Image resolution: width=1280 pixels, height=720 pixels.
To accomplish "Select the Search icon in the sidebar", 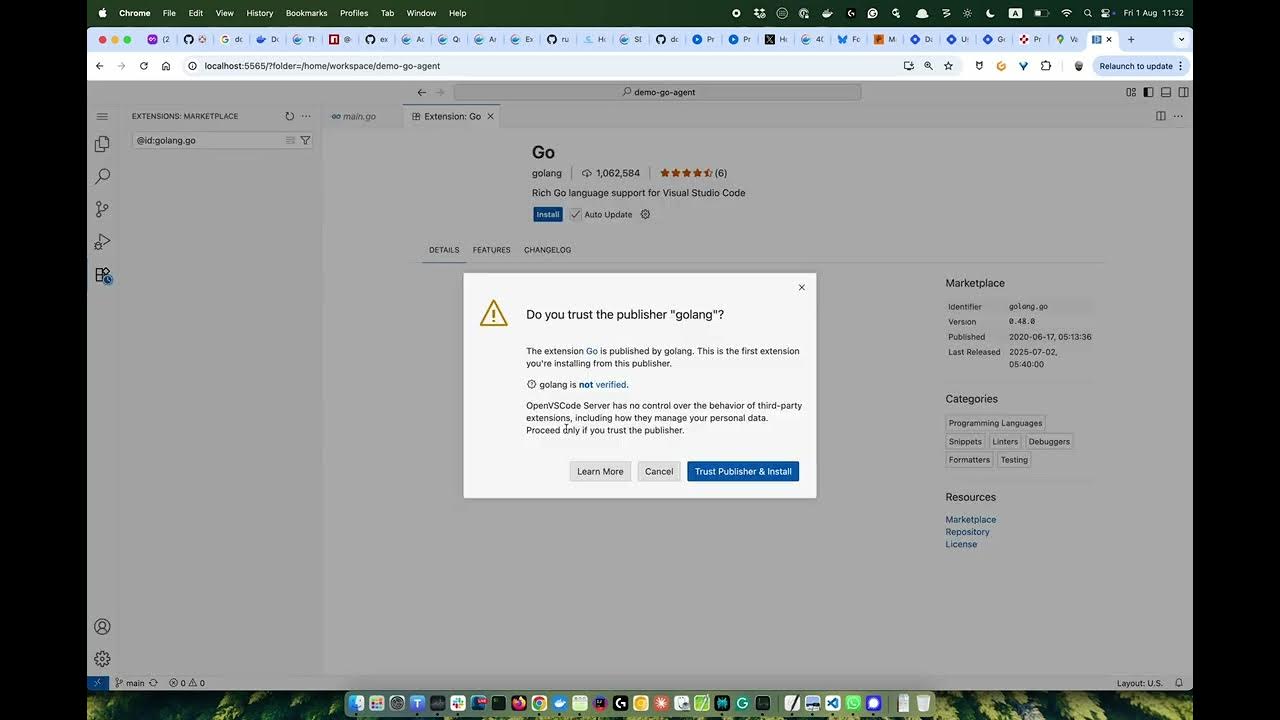I will pos(101,176).
